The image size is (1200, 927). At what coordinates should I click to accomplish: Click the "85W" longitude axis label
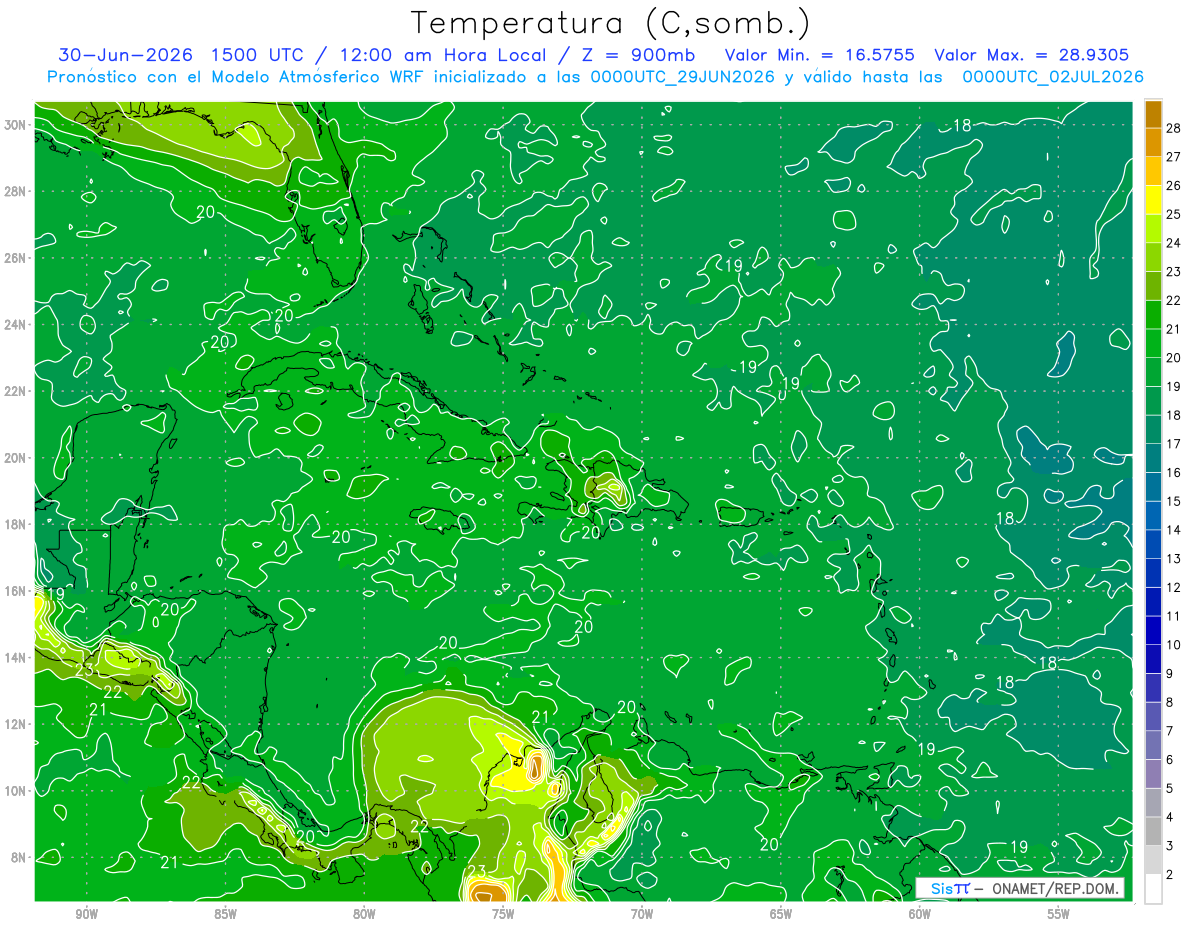[x=225, y=914]
